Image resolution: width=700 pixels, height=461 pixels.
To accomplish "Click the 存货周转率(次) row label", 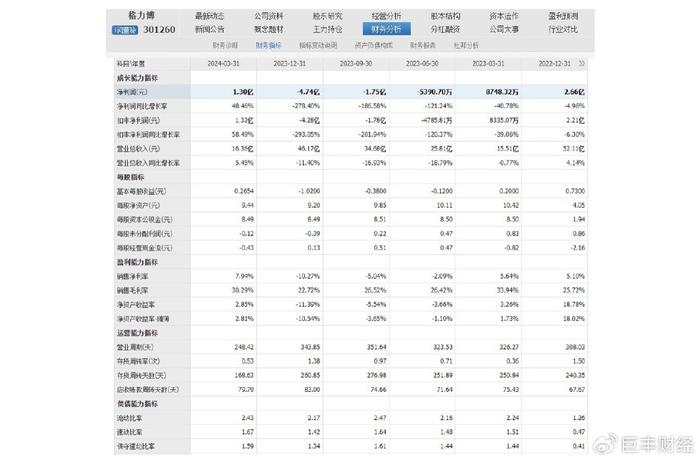I will tap(138, 361).
